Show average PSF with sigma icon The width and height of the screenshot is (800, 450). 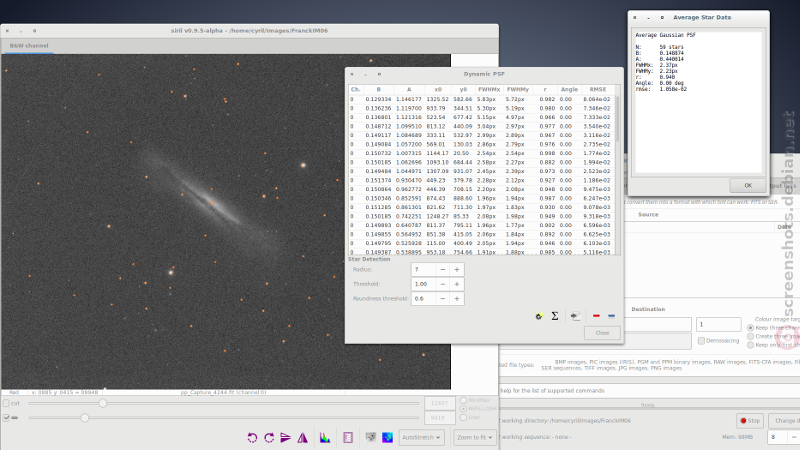click(555, 316)
